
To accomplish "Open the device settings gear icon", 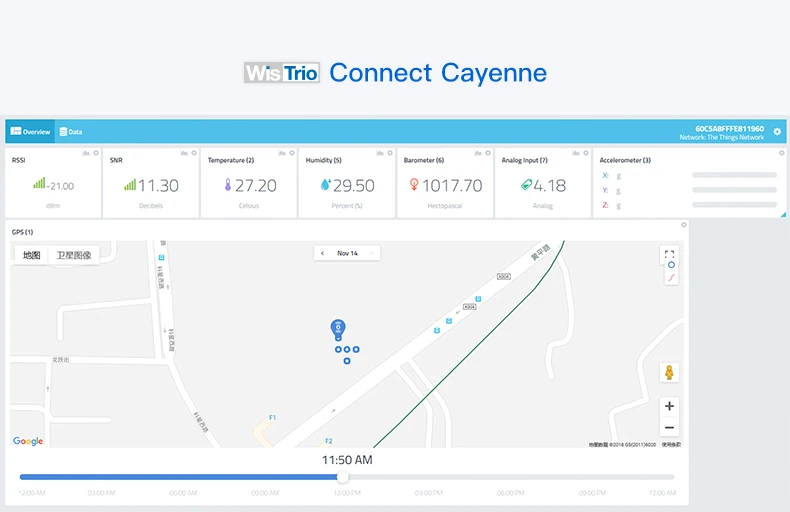I will pyautogui.click(x=777, y=132).
